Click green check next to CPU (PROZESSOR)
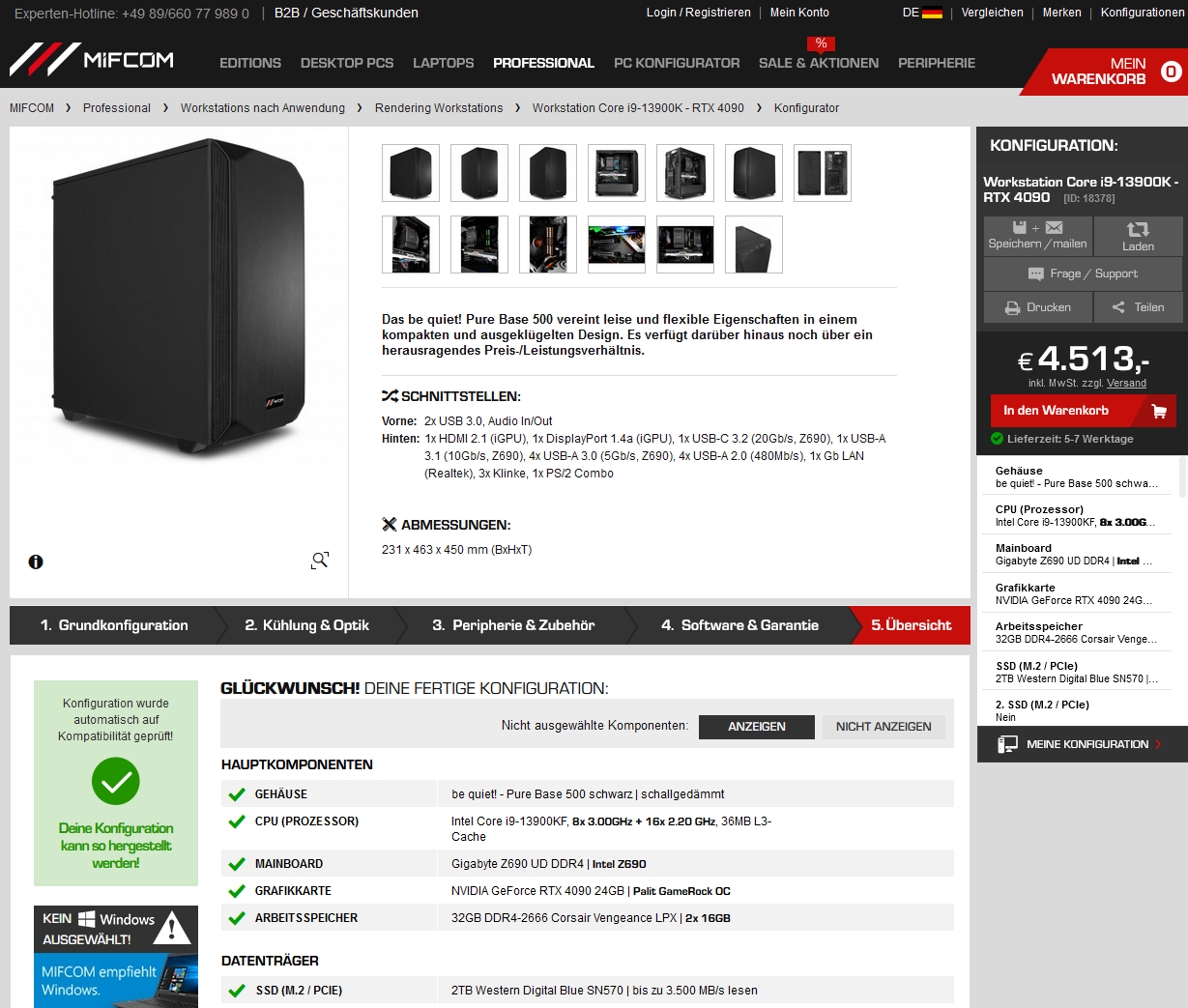The height and width of the screenshot is (1008, 1188). click(x=237, y=821)
